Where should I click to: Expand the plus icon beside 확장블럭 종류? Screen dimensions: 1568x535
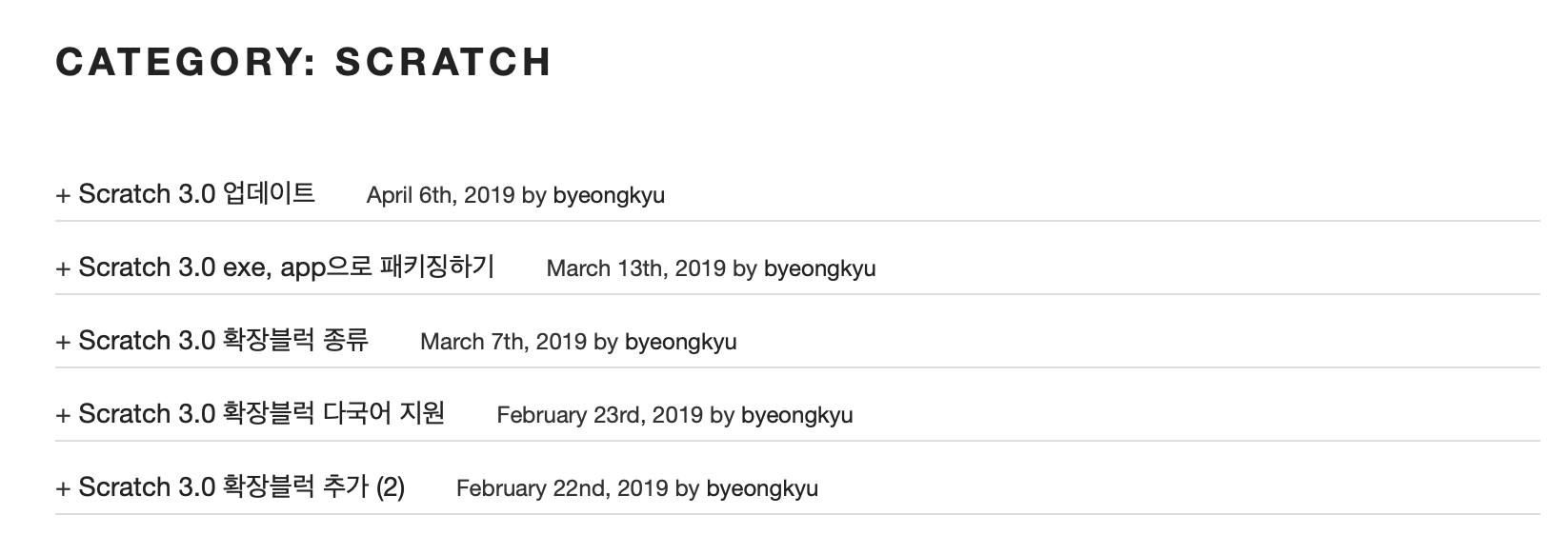pos(63,342)
